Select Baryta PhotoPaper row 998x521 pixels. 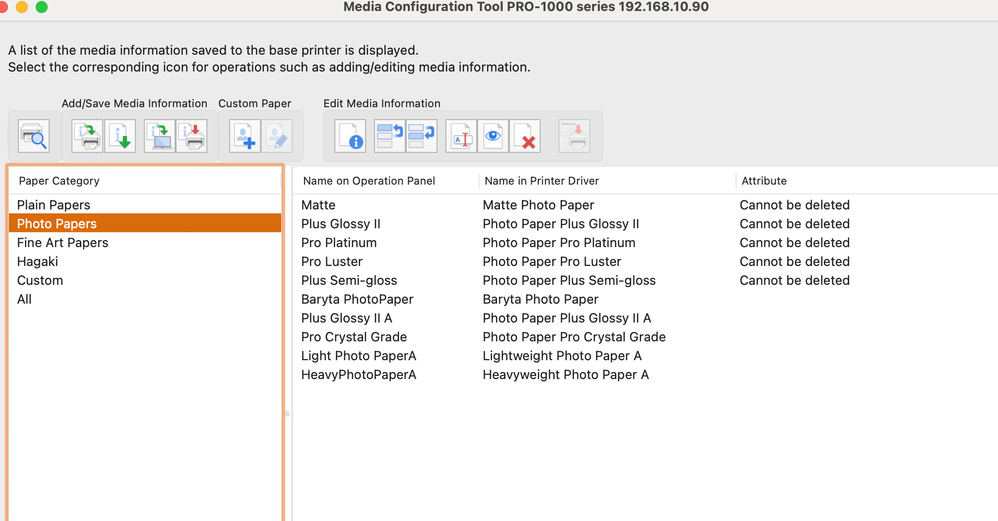645,299
